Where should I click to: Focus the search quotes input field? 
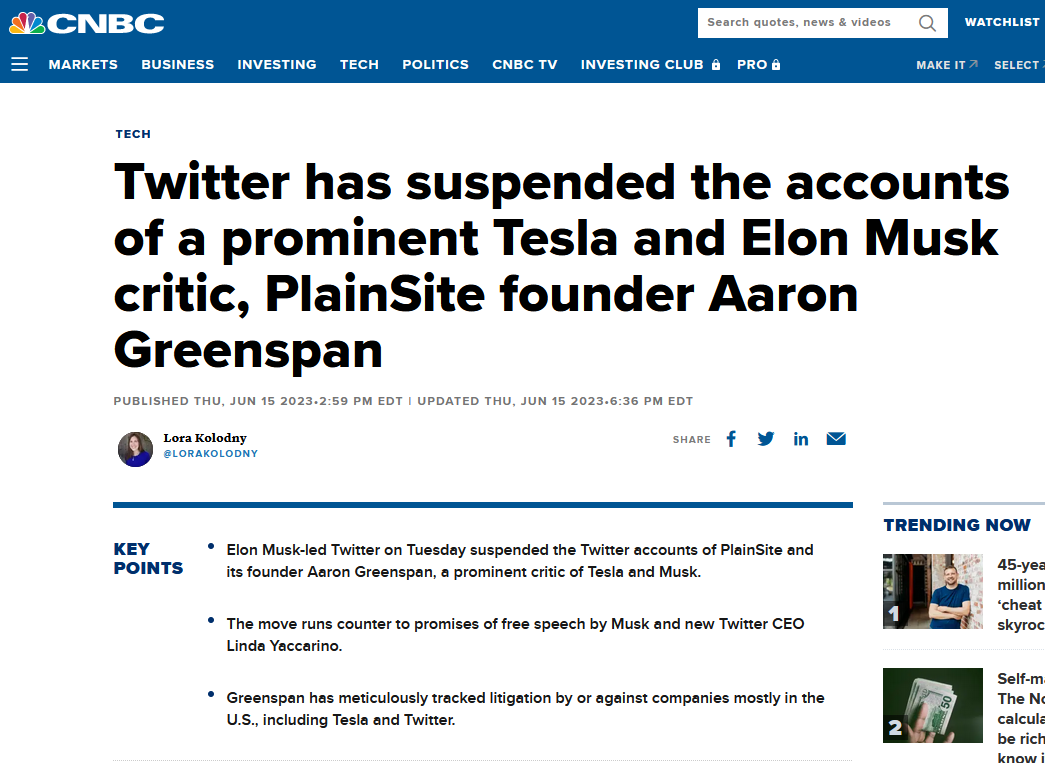(x=806, y=23)
